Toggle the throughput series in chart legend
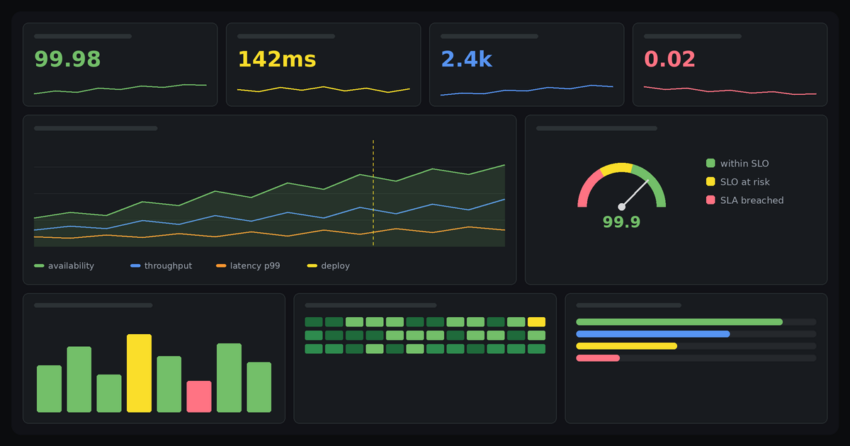This screenshot has width=850, height=446. (x=161, y=266)
